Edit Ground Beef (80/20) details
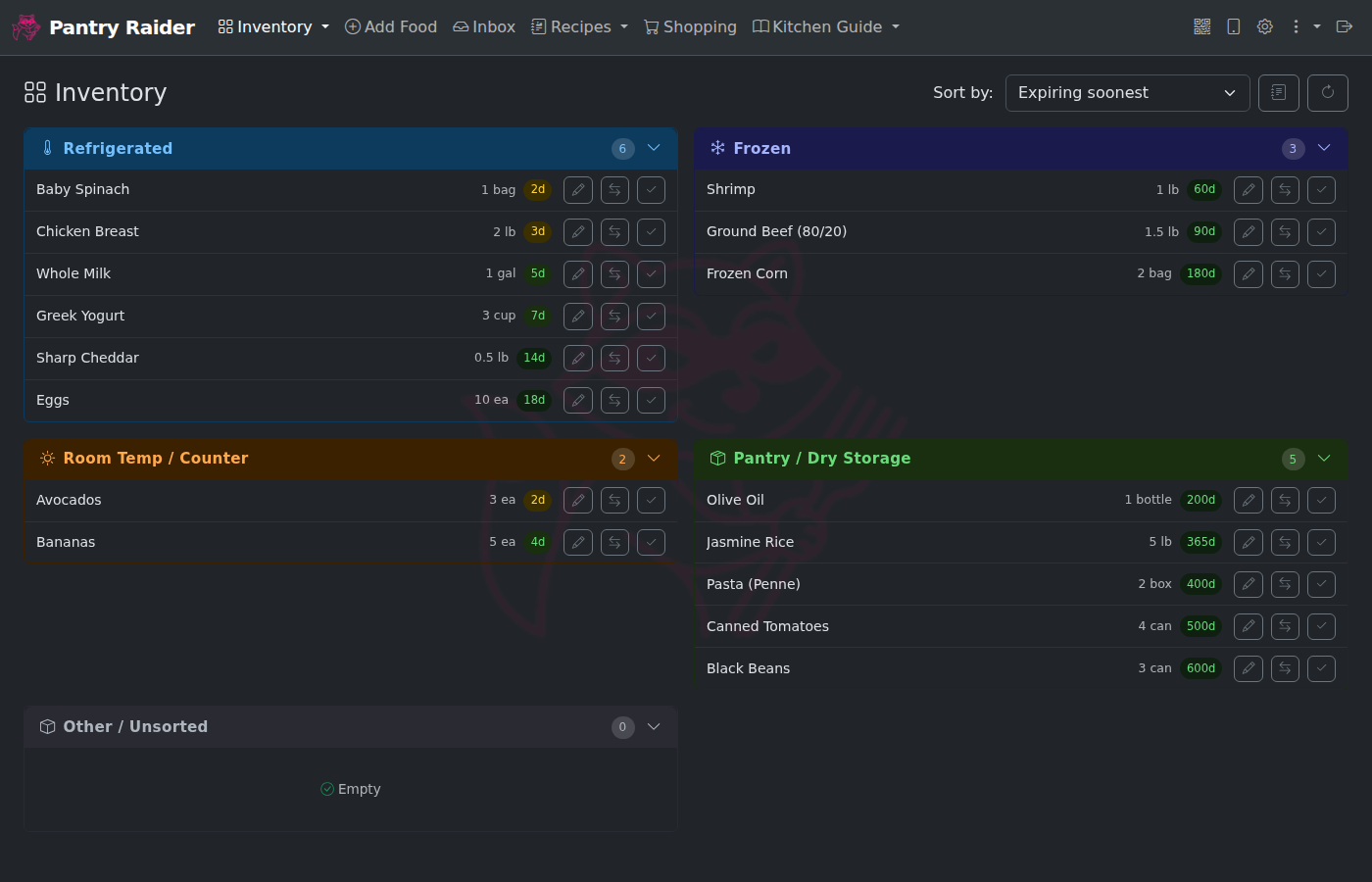 click(x=1249, y=232)
